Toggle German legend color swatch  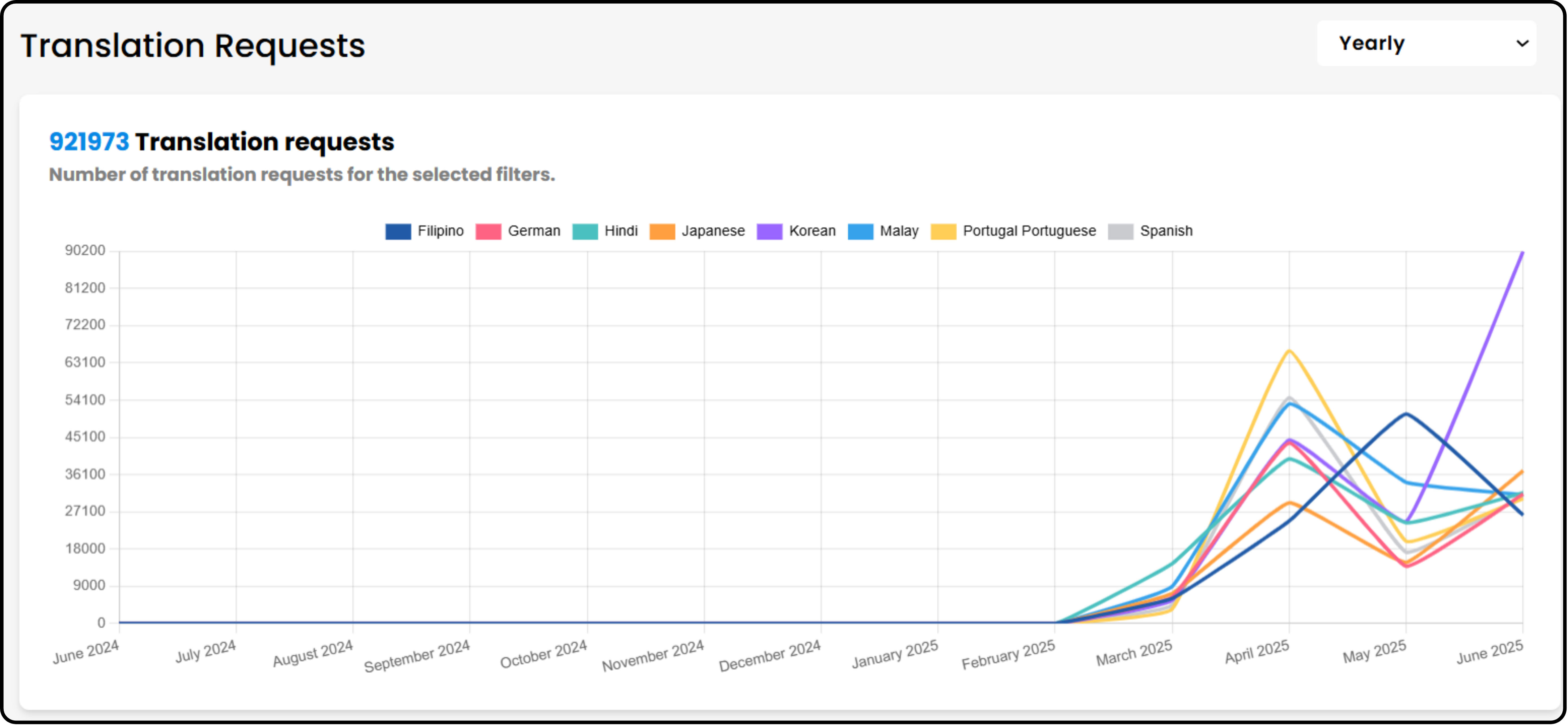click(x=488, y=232)
